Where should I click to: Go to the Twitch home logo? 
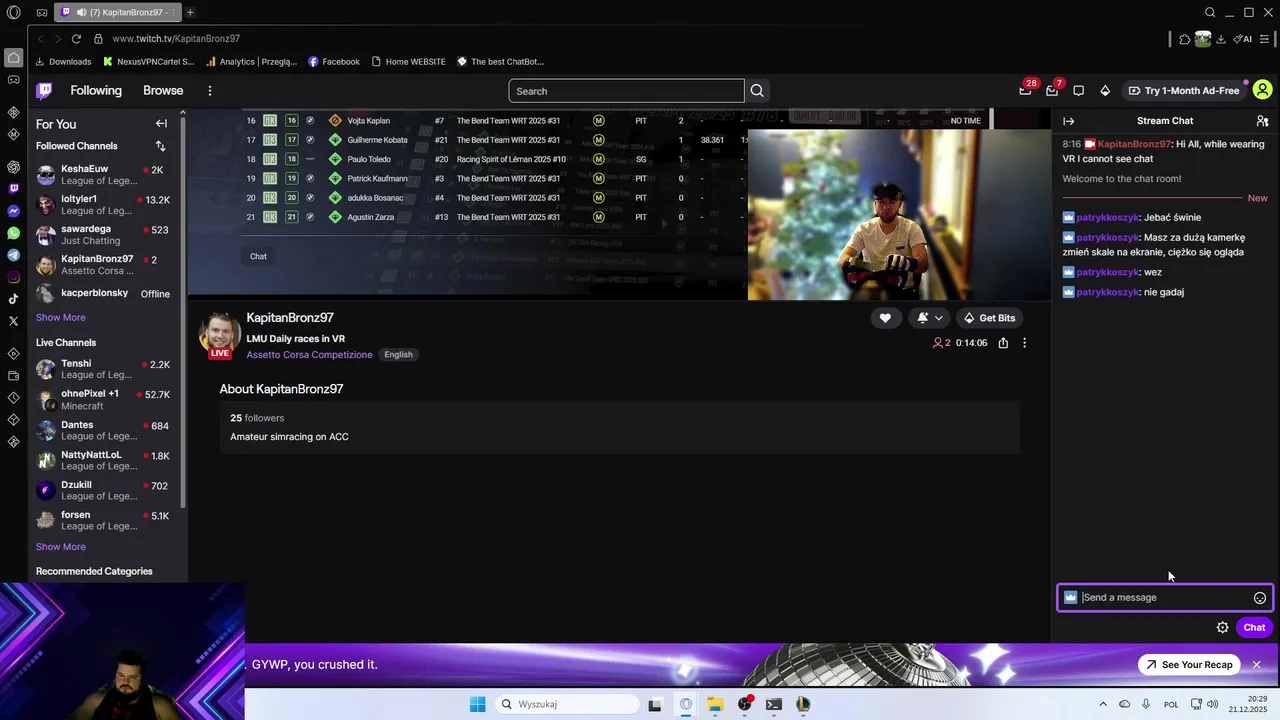click(x=44, y=91)
